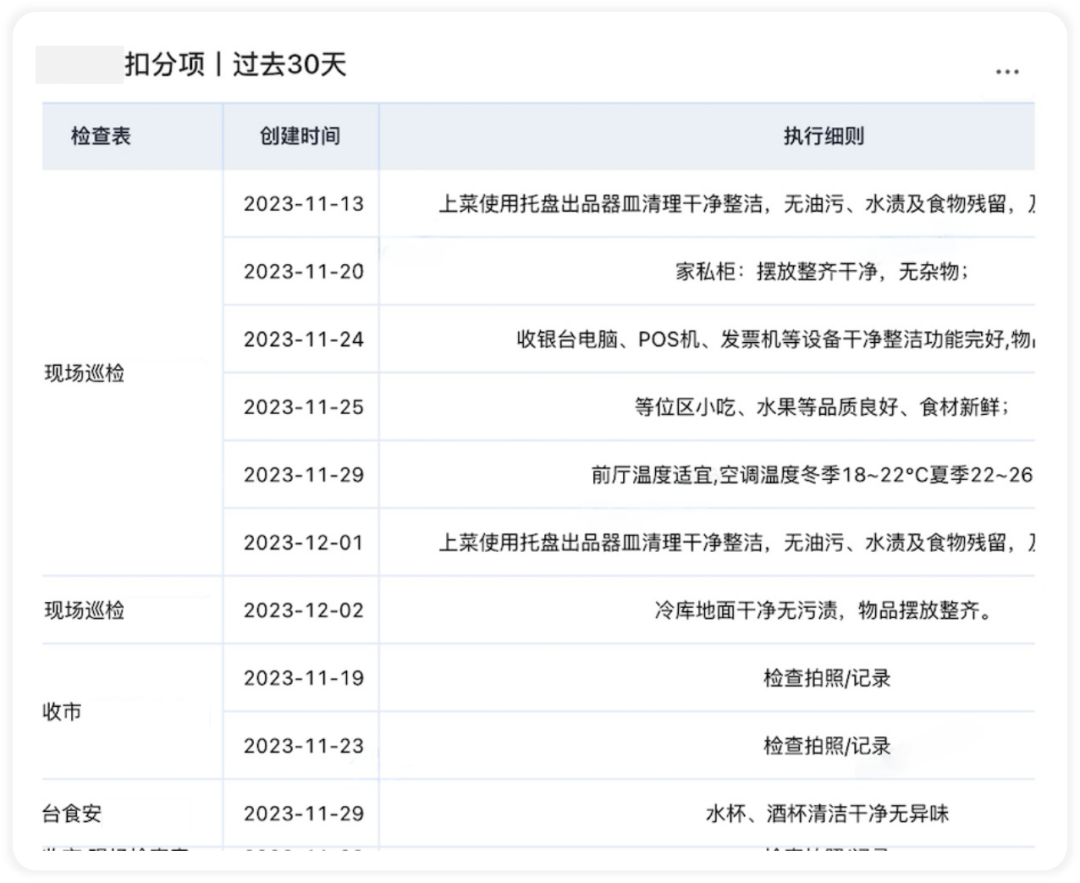
Task: Click the 扣分项 过去30天 card title
Action: [235, 65]
